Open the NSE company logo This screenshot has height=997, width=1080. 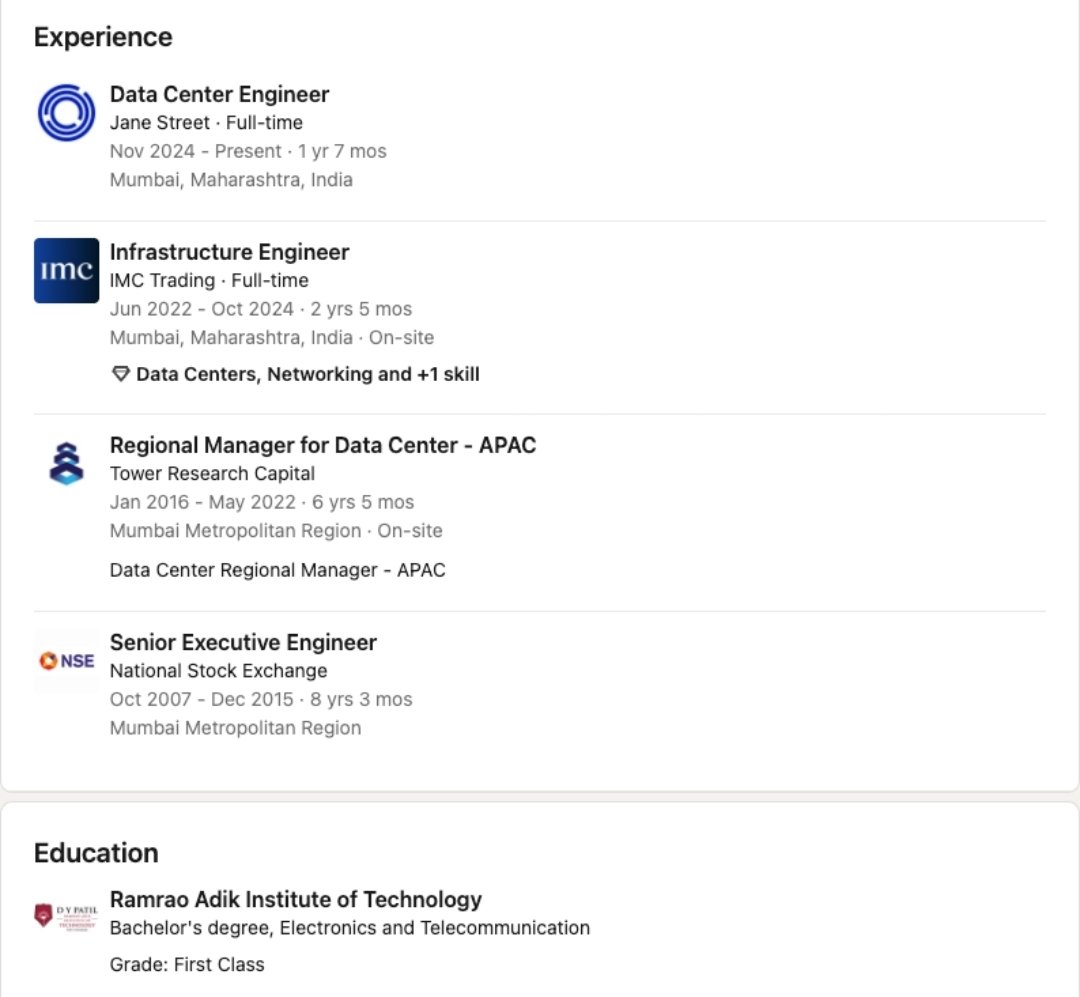click(66, 661)
